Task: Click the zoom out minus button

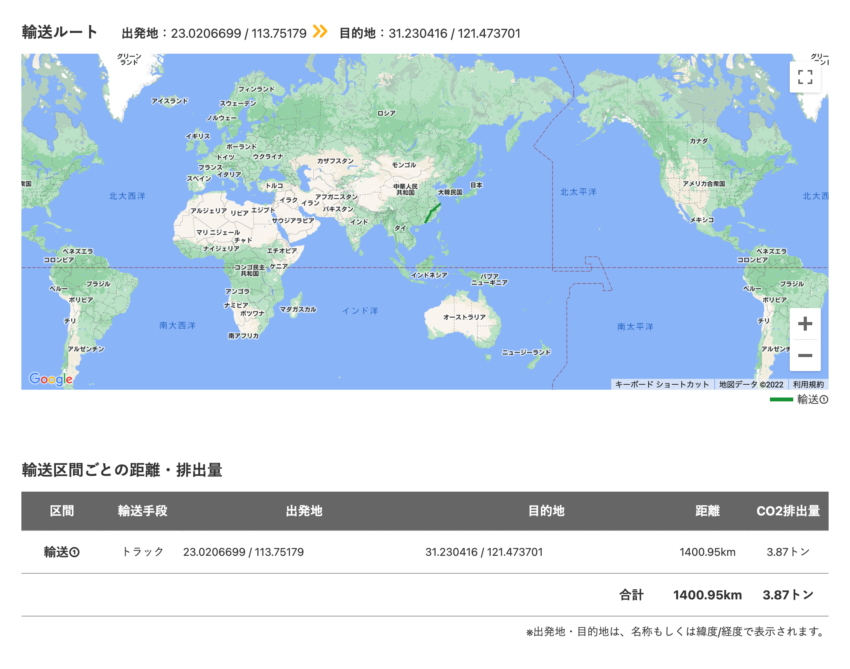Action: point(805,356)
